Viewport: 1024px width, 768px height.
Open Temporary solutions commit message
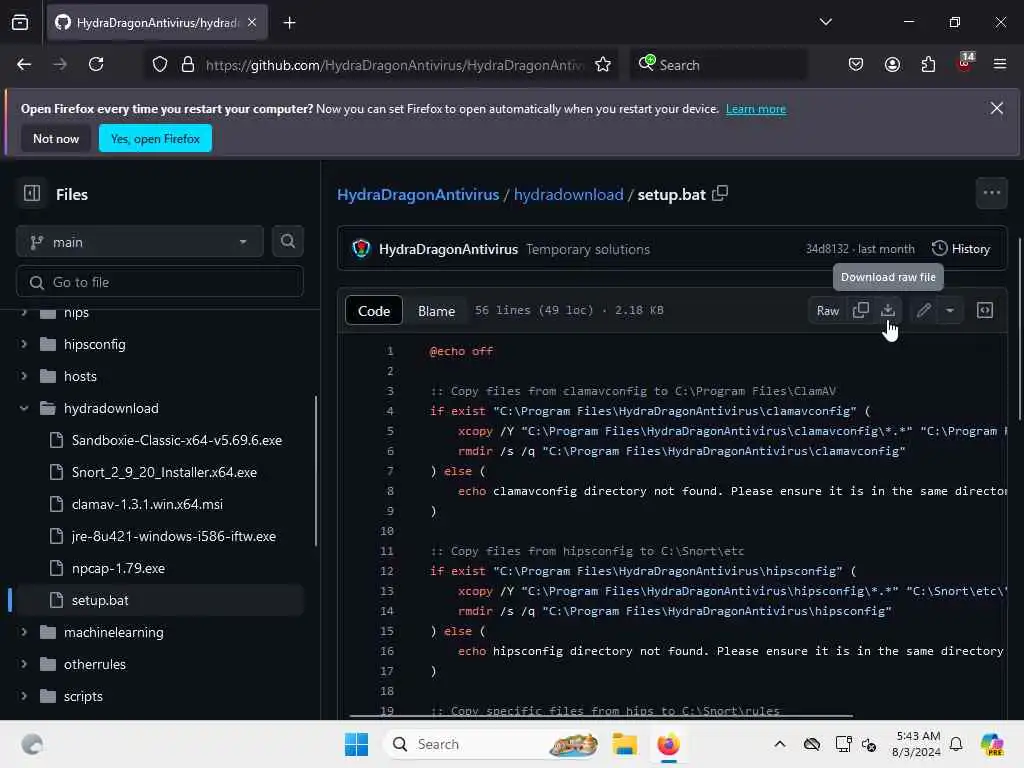tap(588, 249)
